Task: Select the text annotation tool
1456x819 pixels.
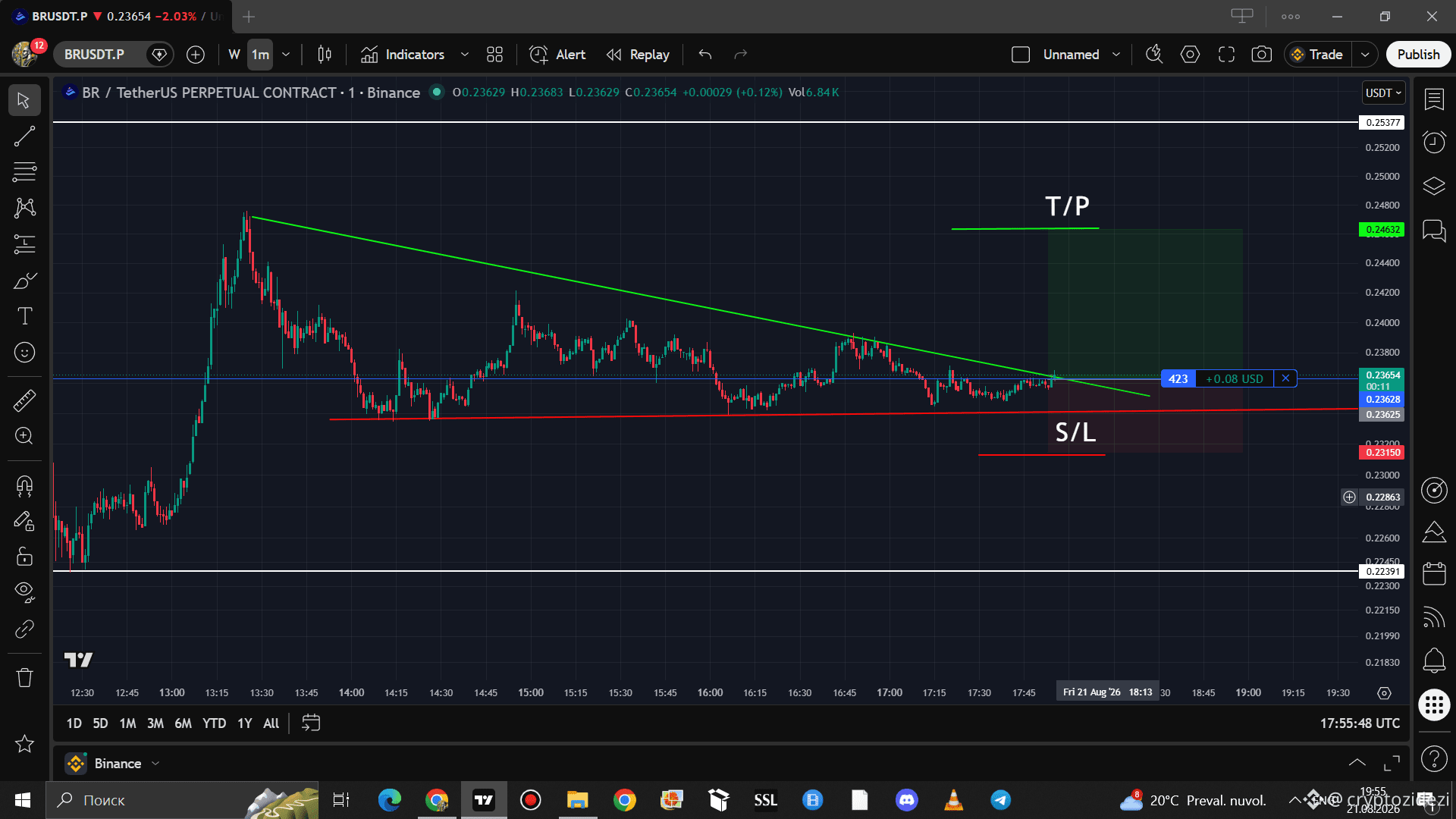Action: (x=24, y=316)
